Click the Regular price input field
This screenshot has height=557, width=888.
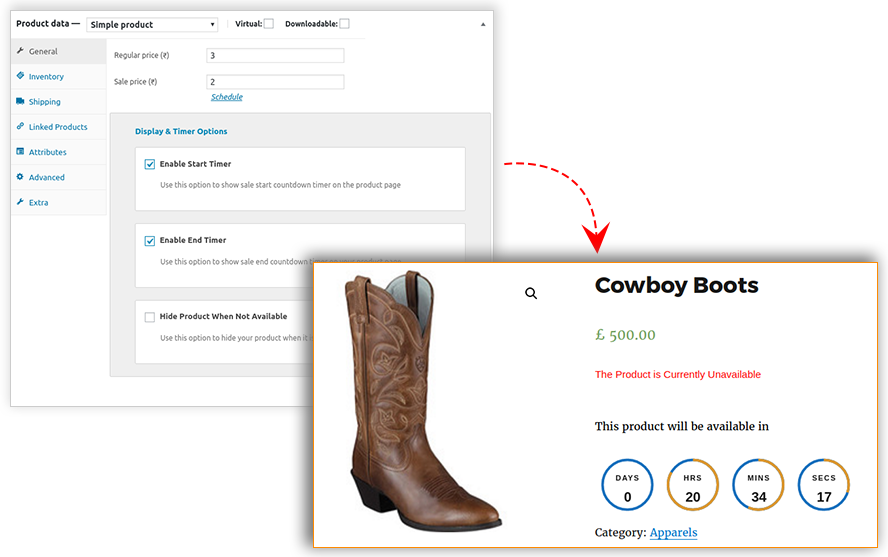pos(275,56)
